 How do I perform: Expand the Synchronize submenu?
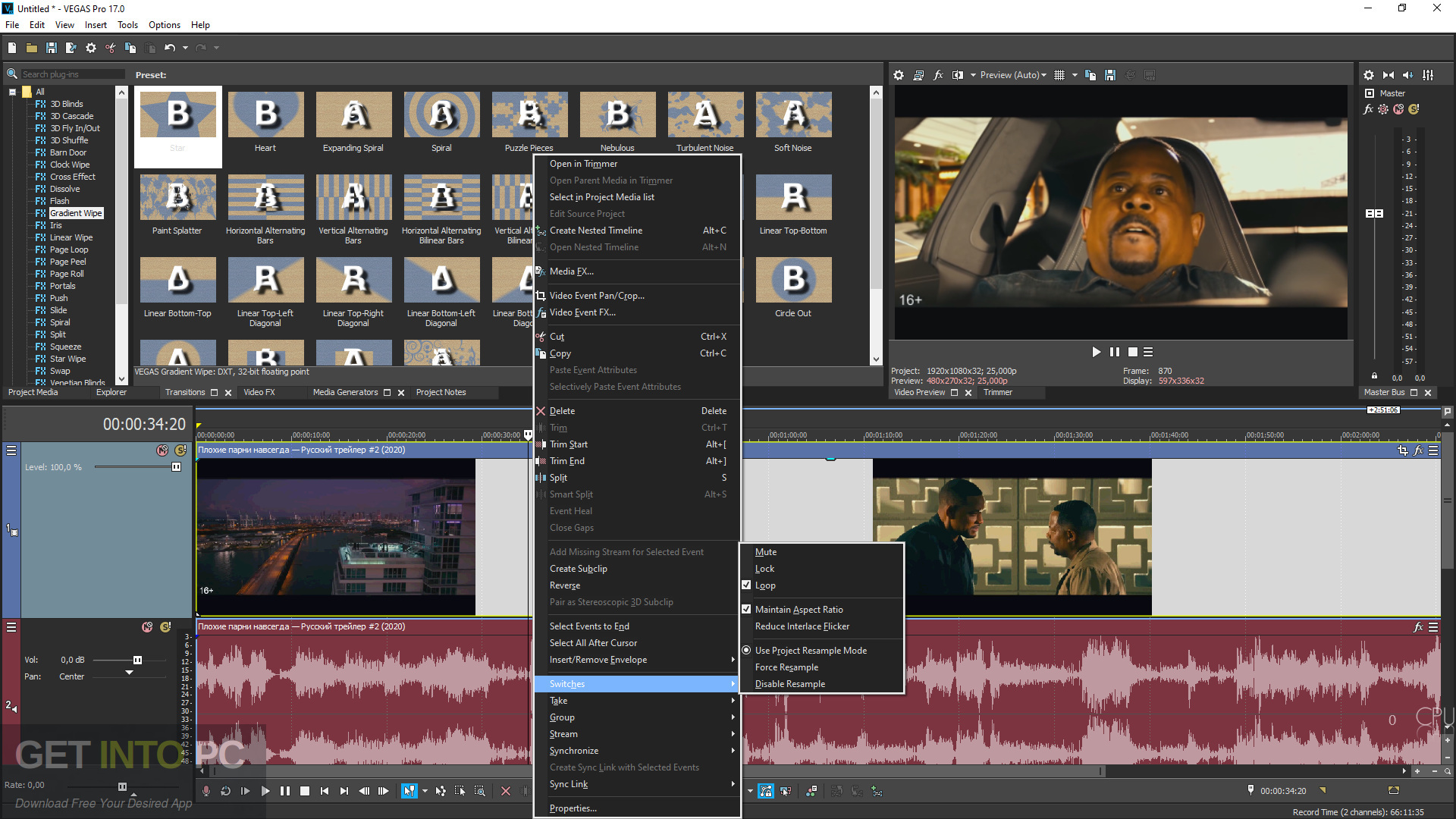pos(636,751)
